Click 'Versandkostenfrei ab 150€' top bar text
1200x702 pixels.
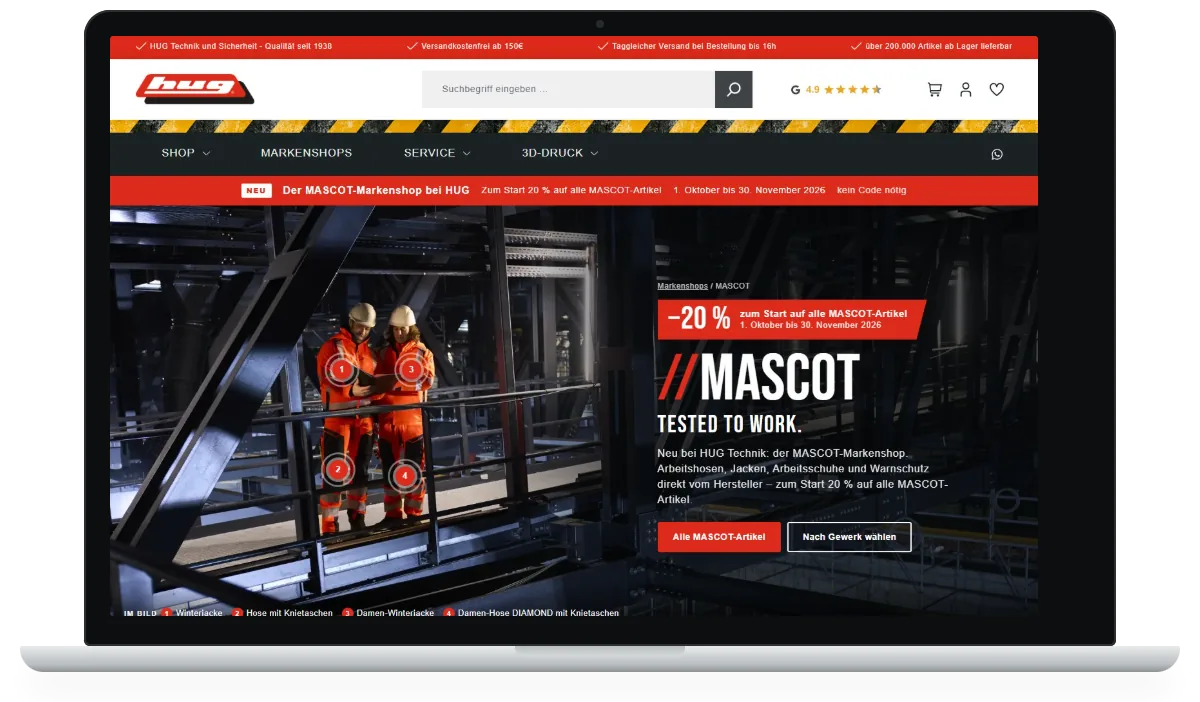tap(472, 46)
